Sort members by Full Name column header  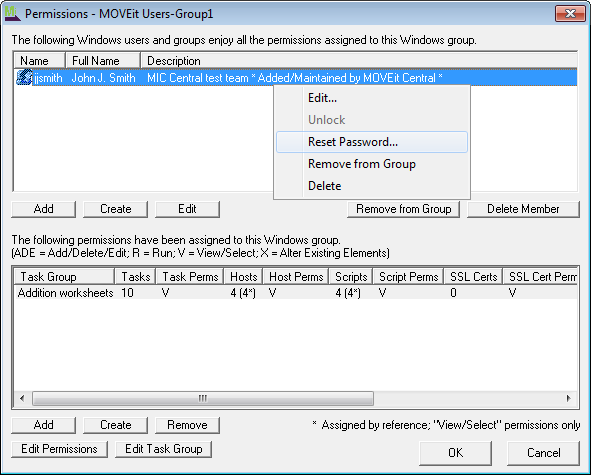click(103, 60)
